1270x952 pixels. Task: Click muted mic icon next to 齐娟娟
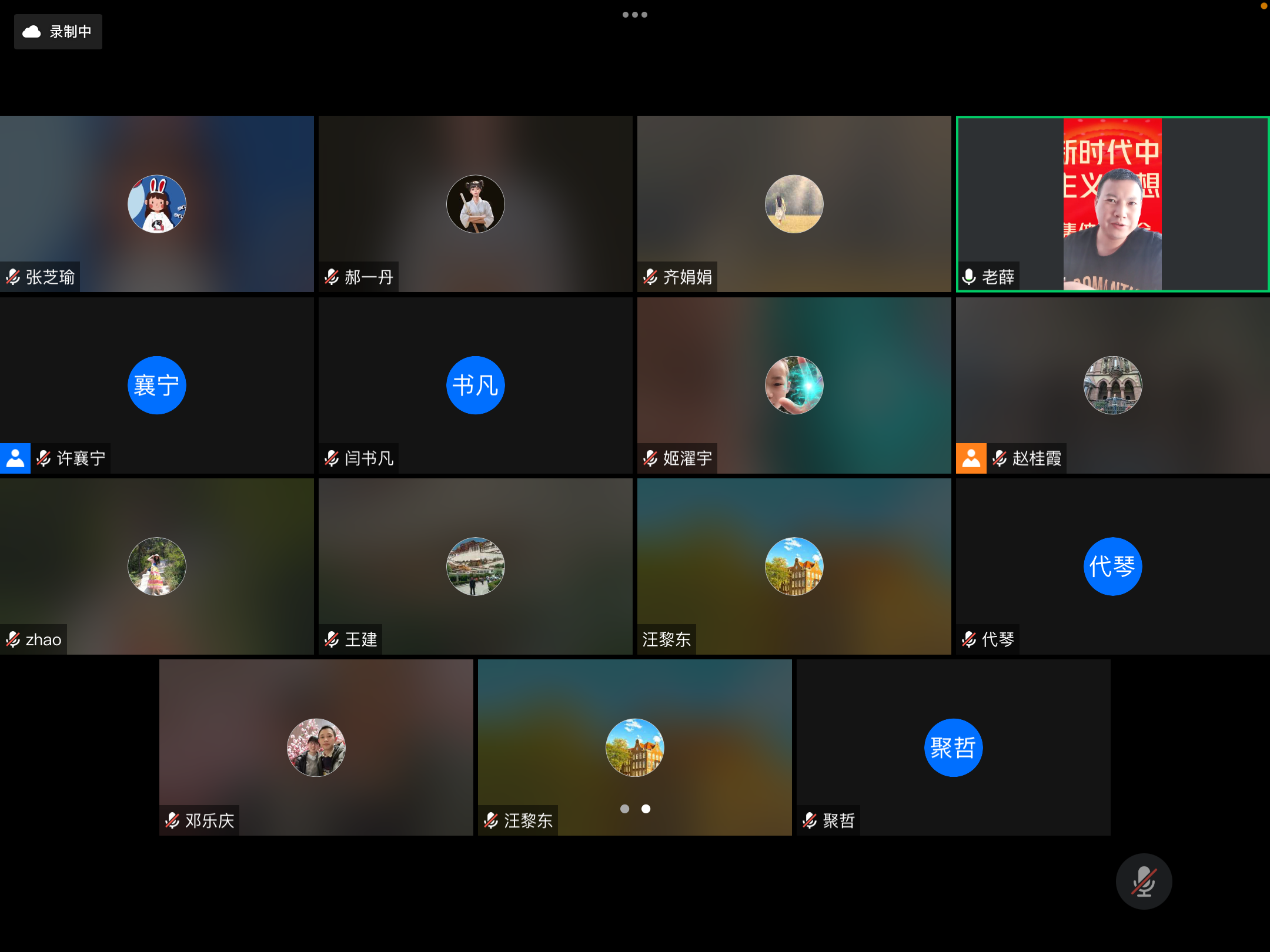tap(650, 277)
